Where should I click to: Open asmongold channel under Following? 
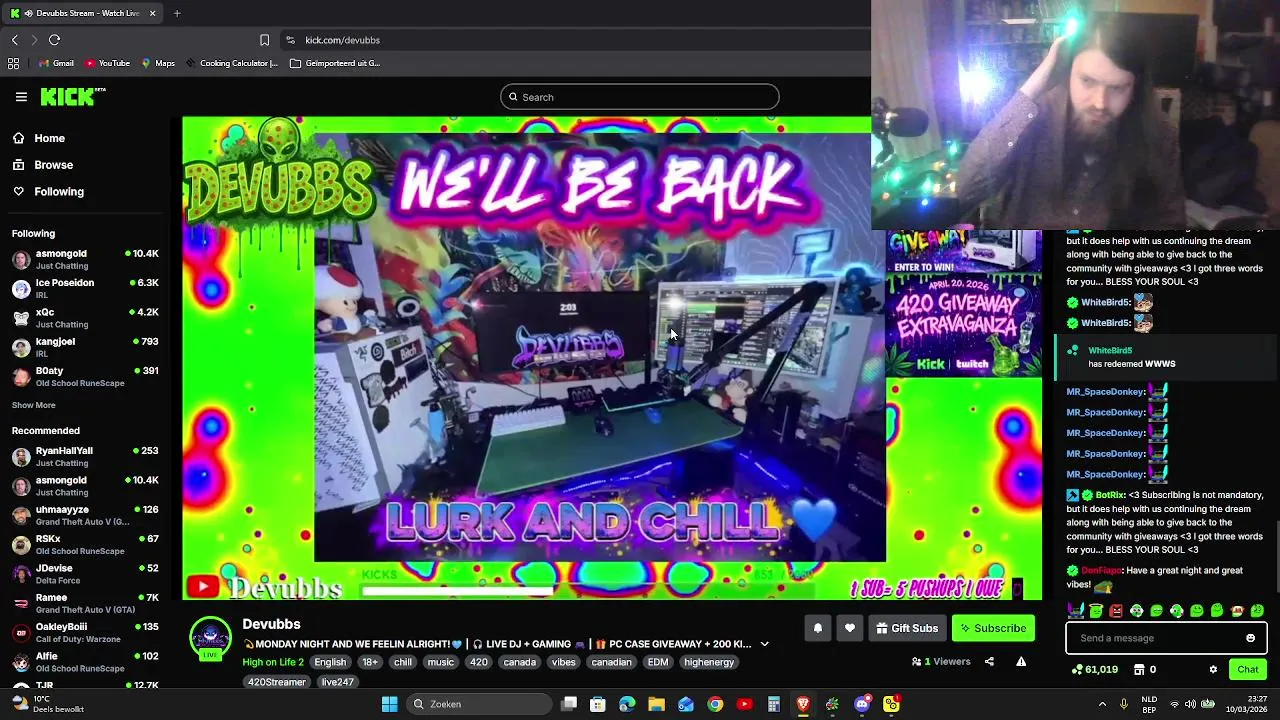(85, 259)
